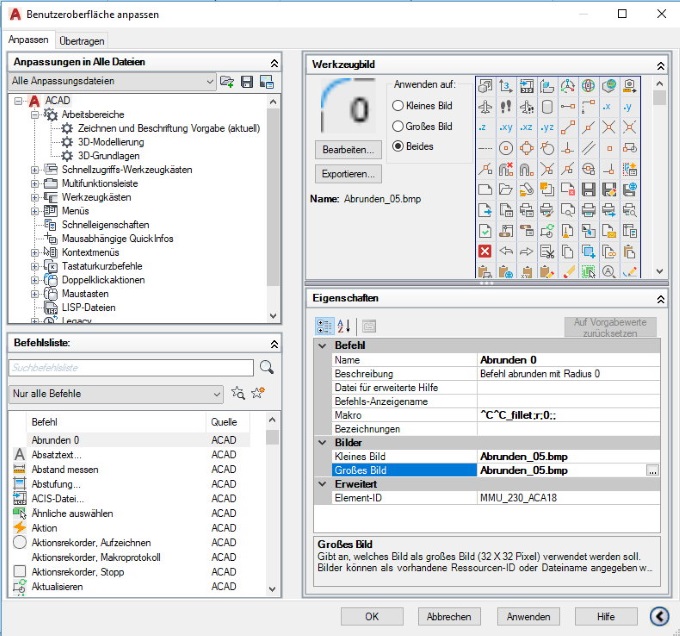Click the load partial customization file icon

[228, 81]
